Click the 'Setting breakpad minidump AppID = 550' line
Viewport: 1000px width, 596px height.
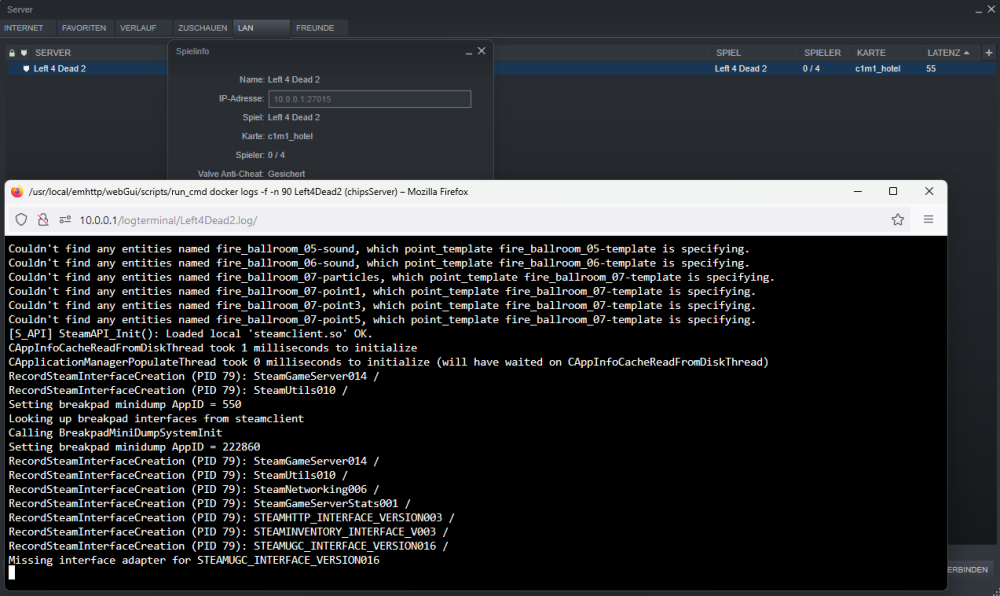(x=125, y=405)
